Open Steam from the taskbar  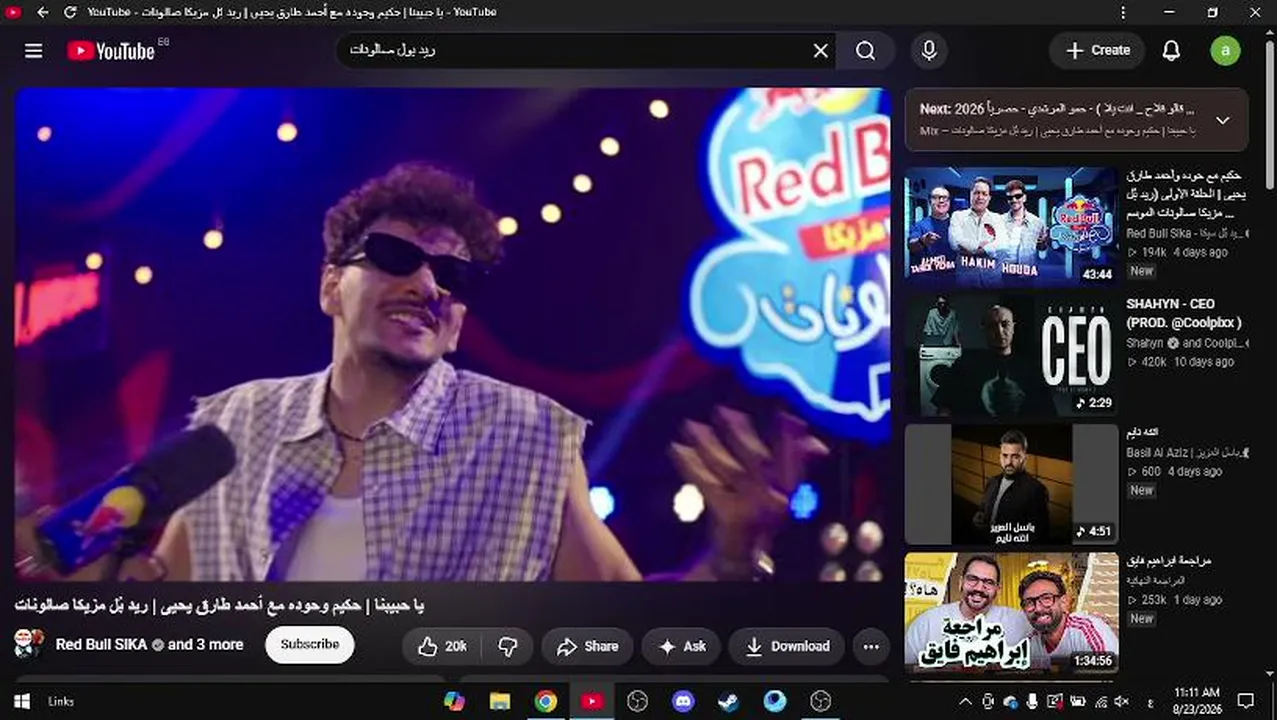tap(729, 701)
